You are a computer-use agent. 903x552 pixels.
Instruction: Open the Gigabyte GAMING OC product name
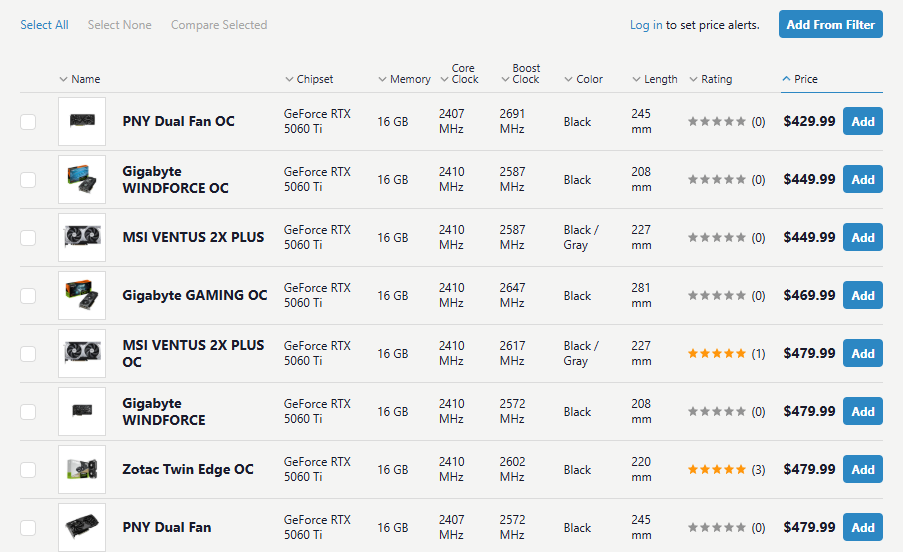(x=195, y=295)
